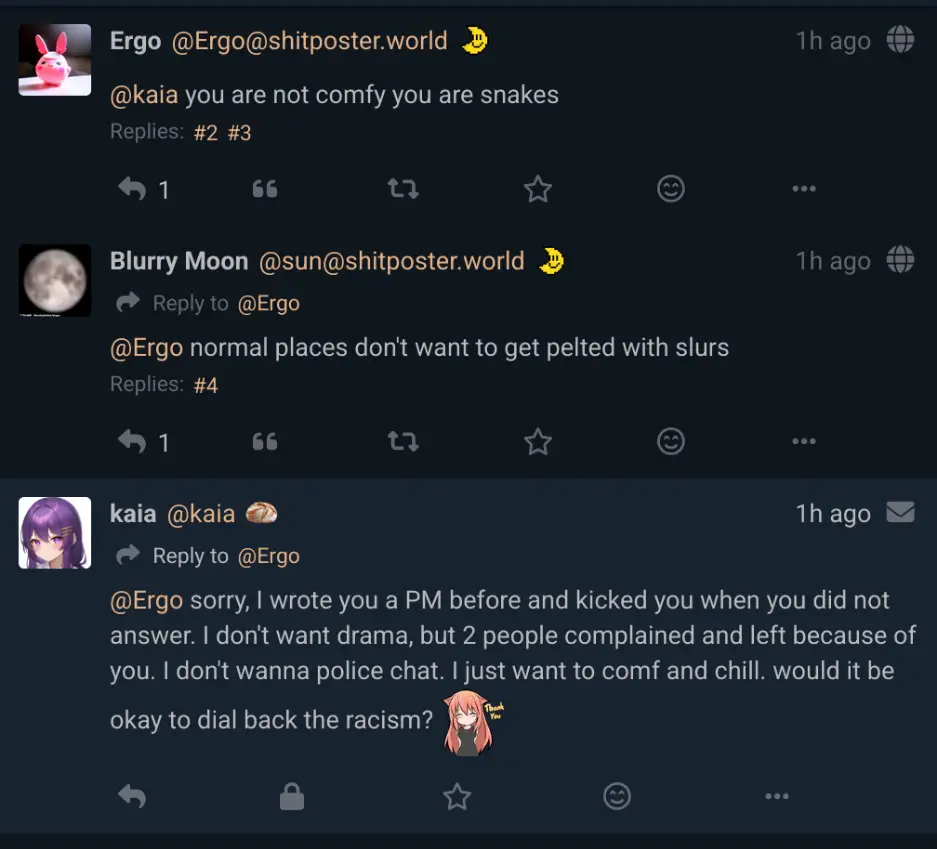
Task: Star kaia's post as favorite
Action: pyautogui.click(x=457, y=796)
